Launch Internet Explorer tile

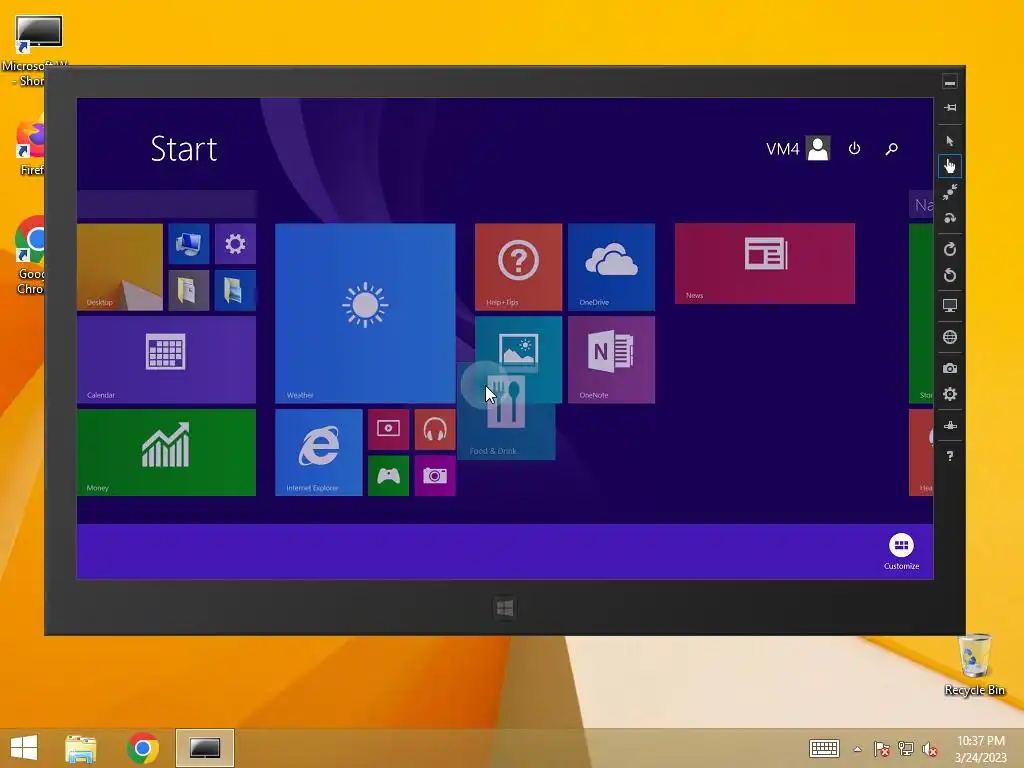click(319, 453)
